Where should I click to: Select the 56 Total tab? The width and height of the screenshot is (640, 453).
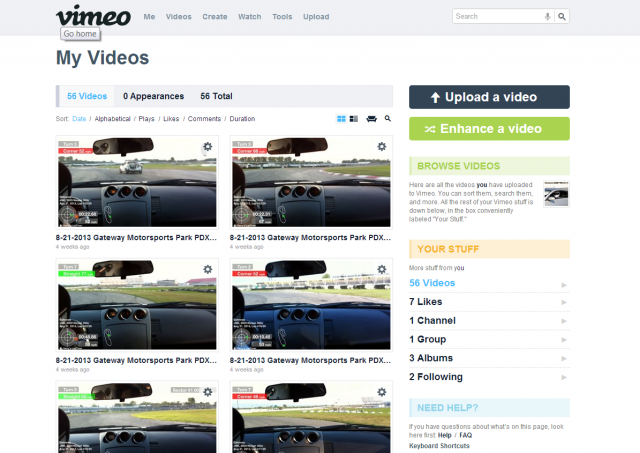tap(216, 96)
